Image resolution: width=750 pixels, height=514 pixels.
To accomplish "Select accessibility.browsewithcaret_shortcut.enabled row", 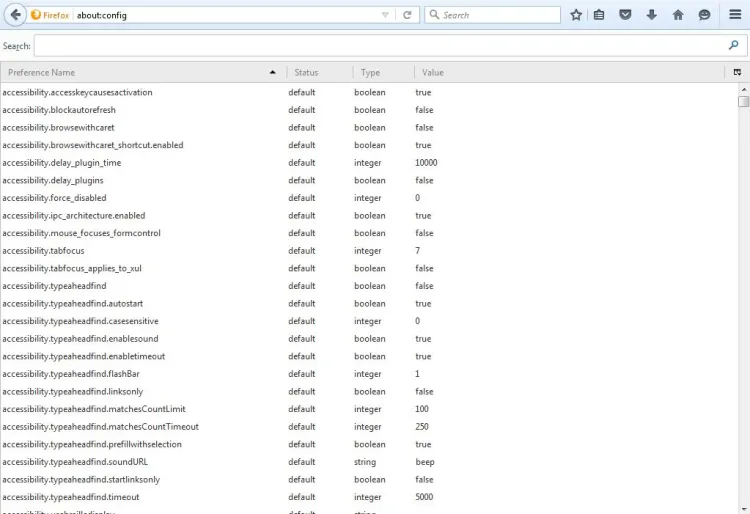I will point(369,145).
